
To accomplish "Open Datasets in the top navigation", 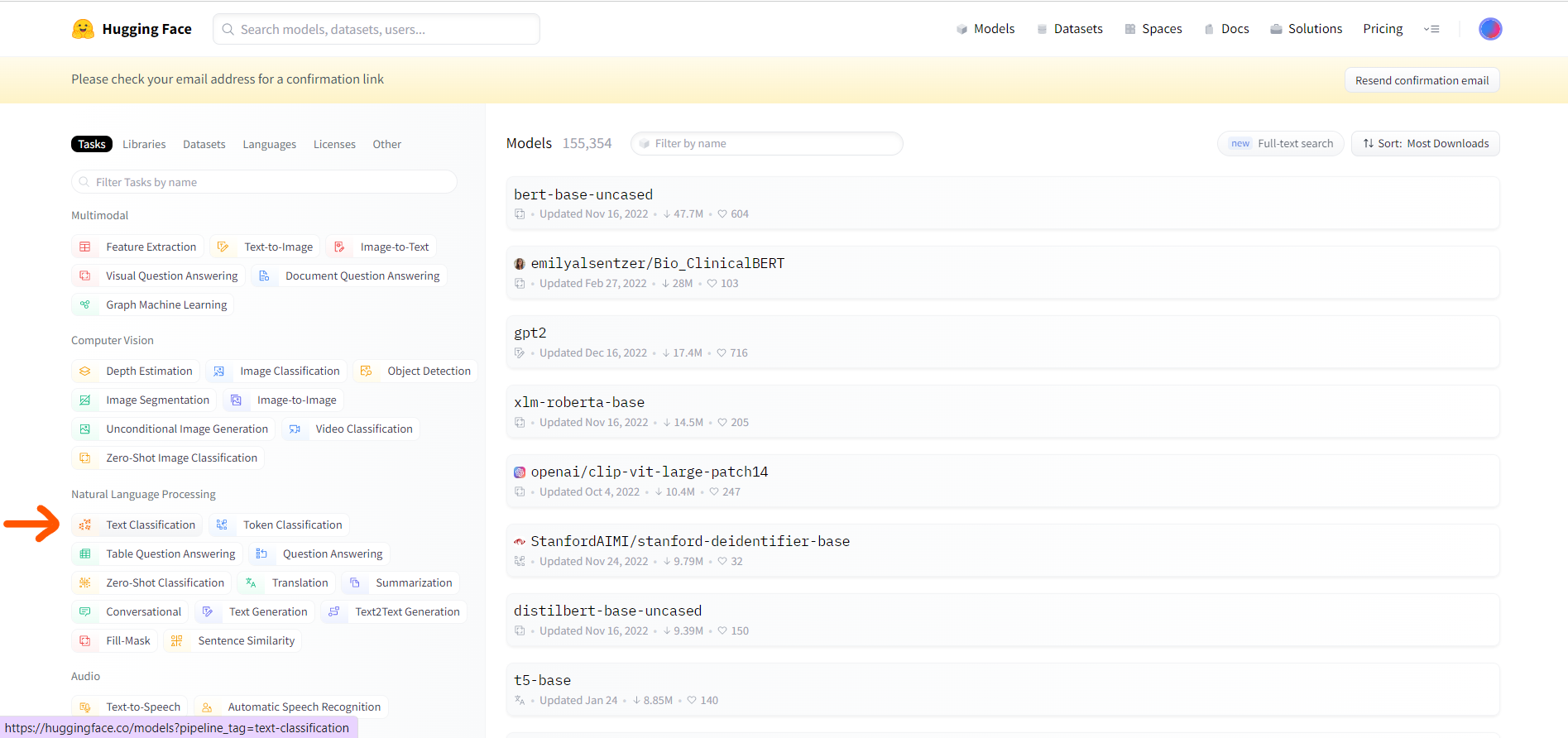I will (x=1070, y=29).
